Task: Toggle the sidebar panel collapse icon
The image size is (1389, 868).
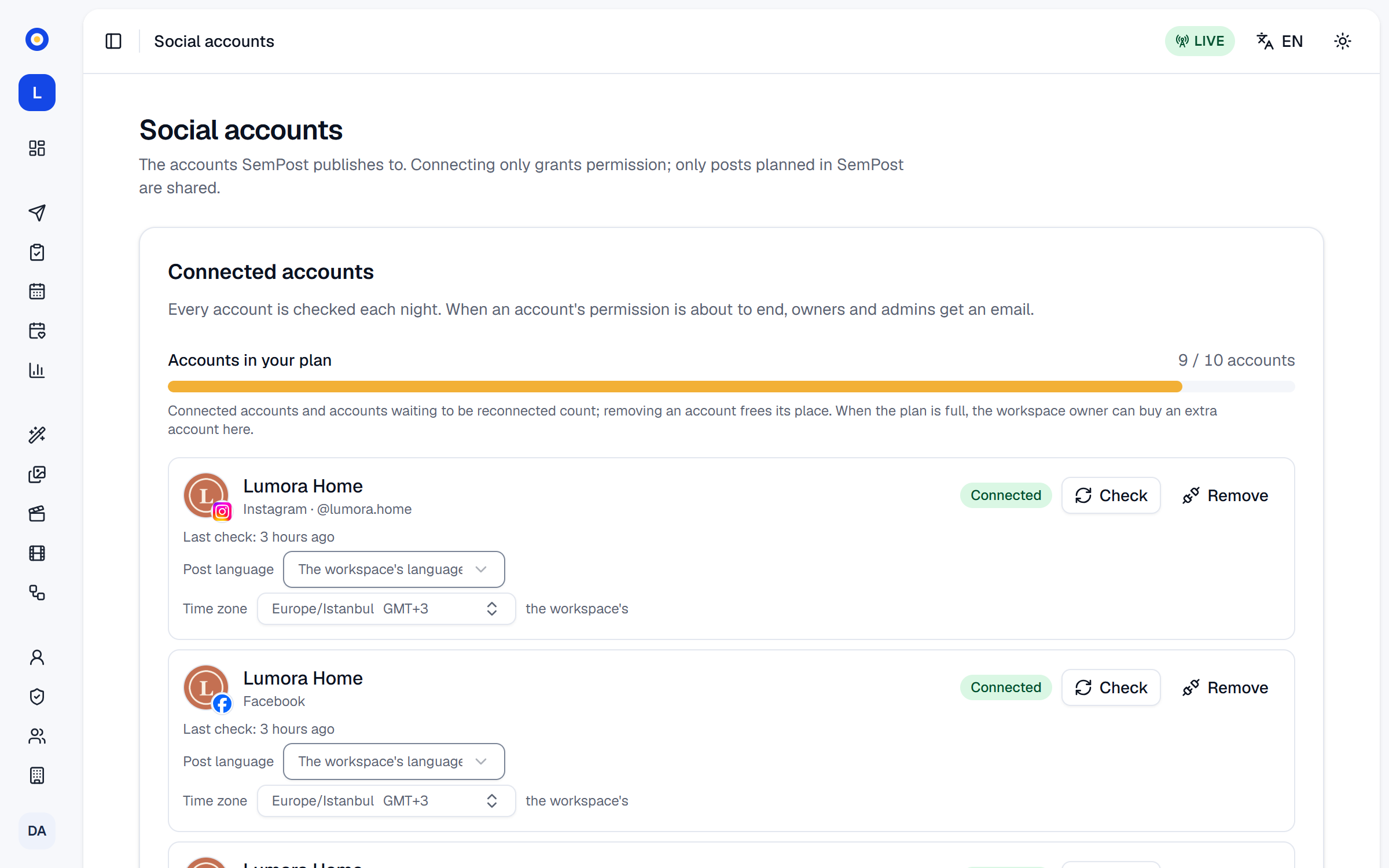Action: point(113,41)
